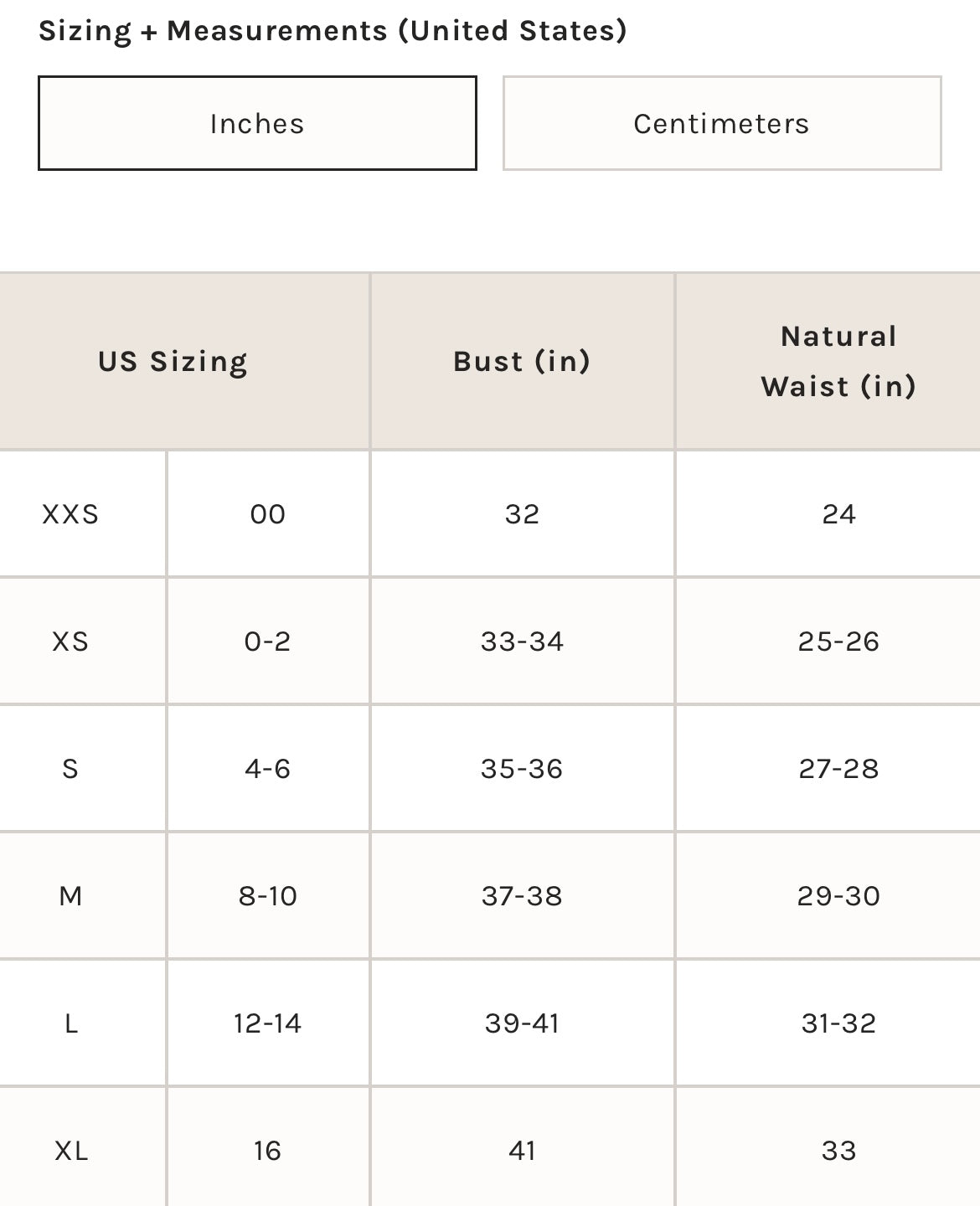Click the 8-10 US size cell
Viewport: 980px width, 1206px height.
tap(267, 895)
